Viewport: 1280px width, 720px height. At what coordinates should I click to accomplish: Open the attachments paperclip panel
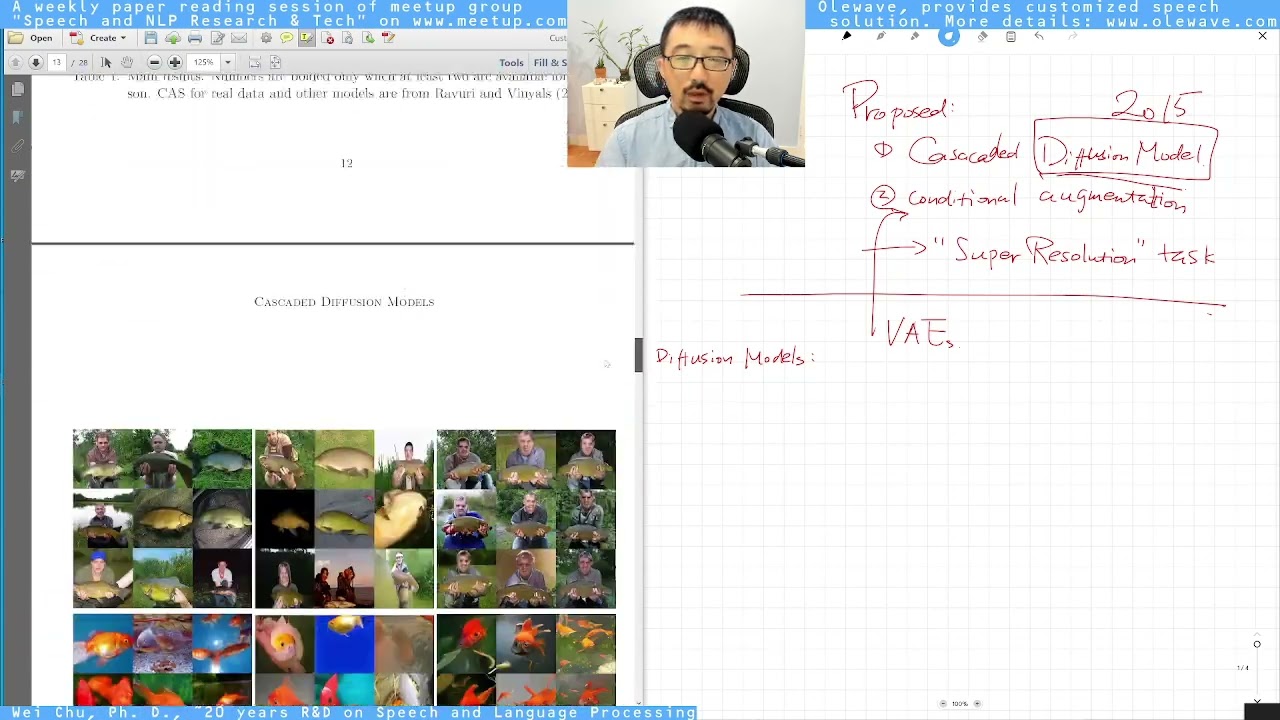(x=17, y=146)
